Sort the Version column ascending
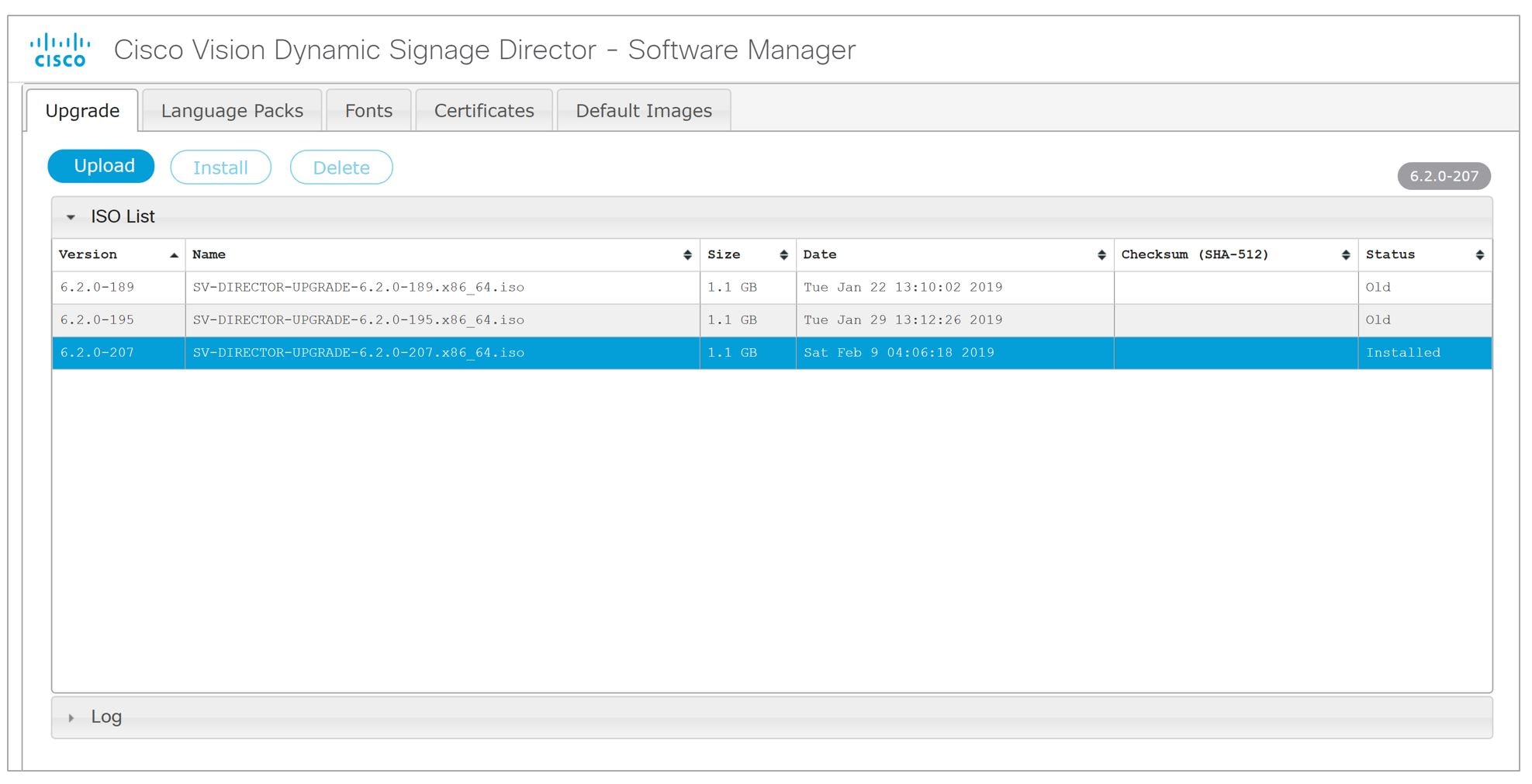The height and width of the screenshot is (784, 1532). [x=175, y=254]
